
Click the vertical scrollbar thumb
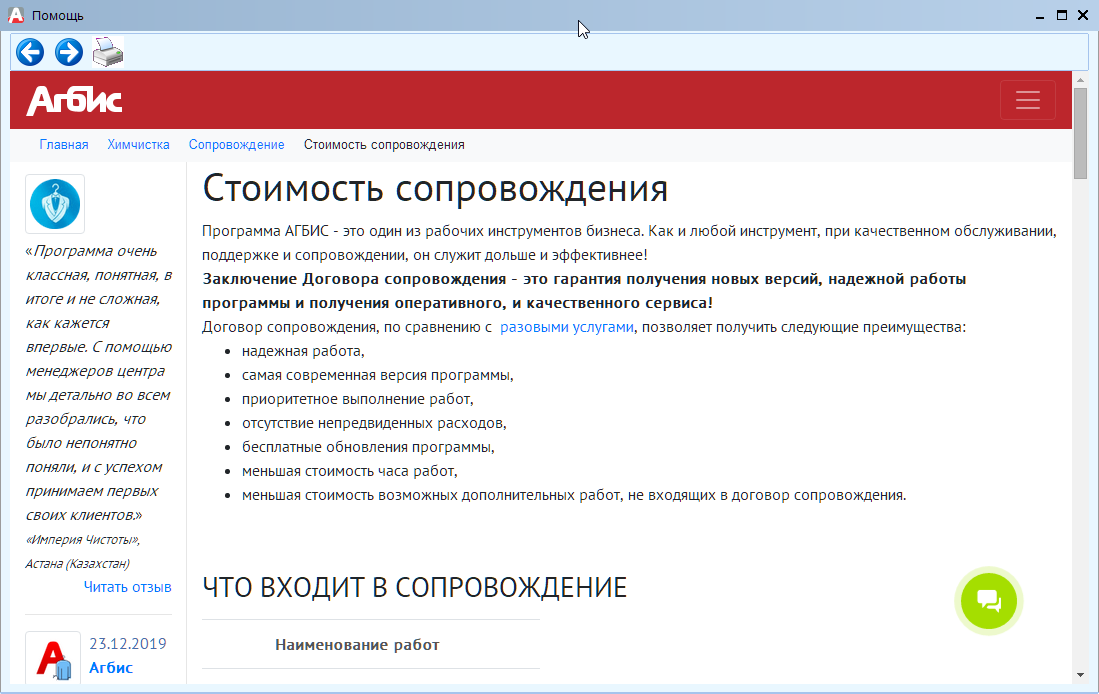tap(1080, 133)
